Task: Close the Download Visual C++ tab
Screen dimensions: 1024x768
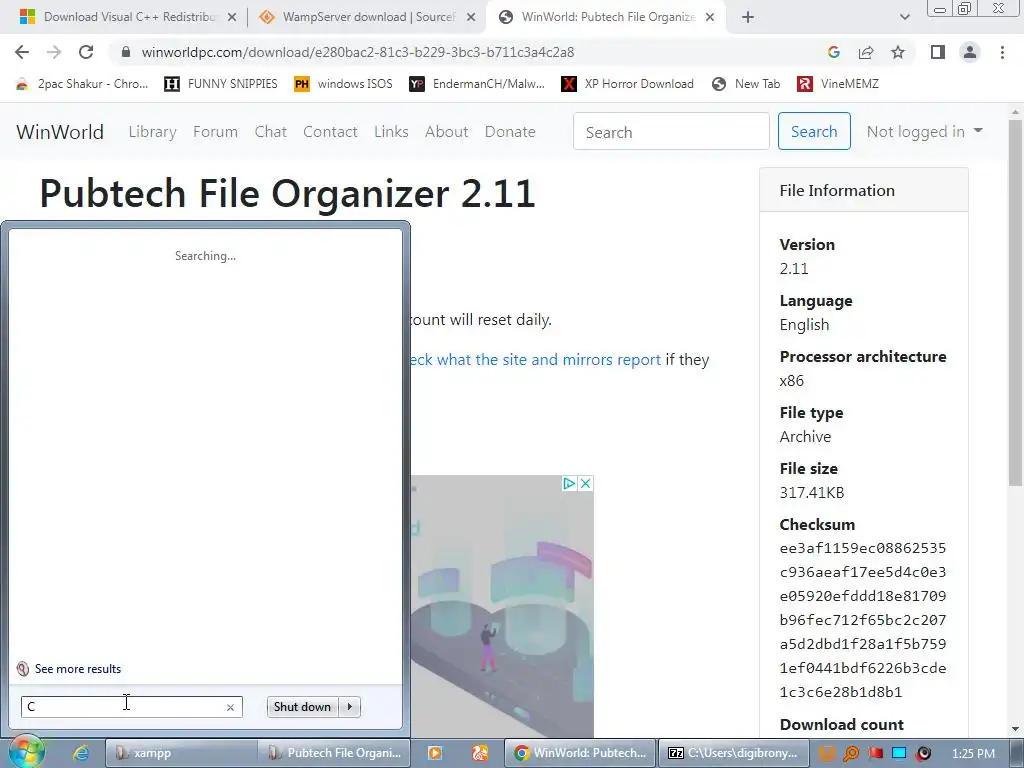Action: point(231,18)
